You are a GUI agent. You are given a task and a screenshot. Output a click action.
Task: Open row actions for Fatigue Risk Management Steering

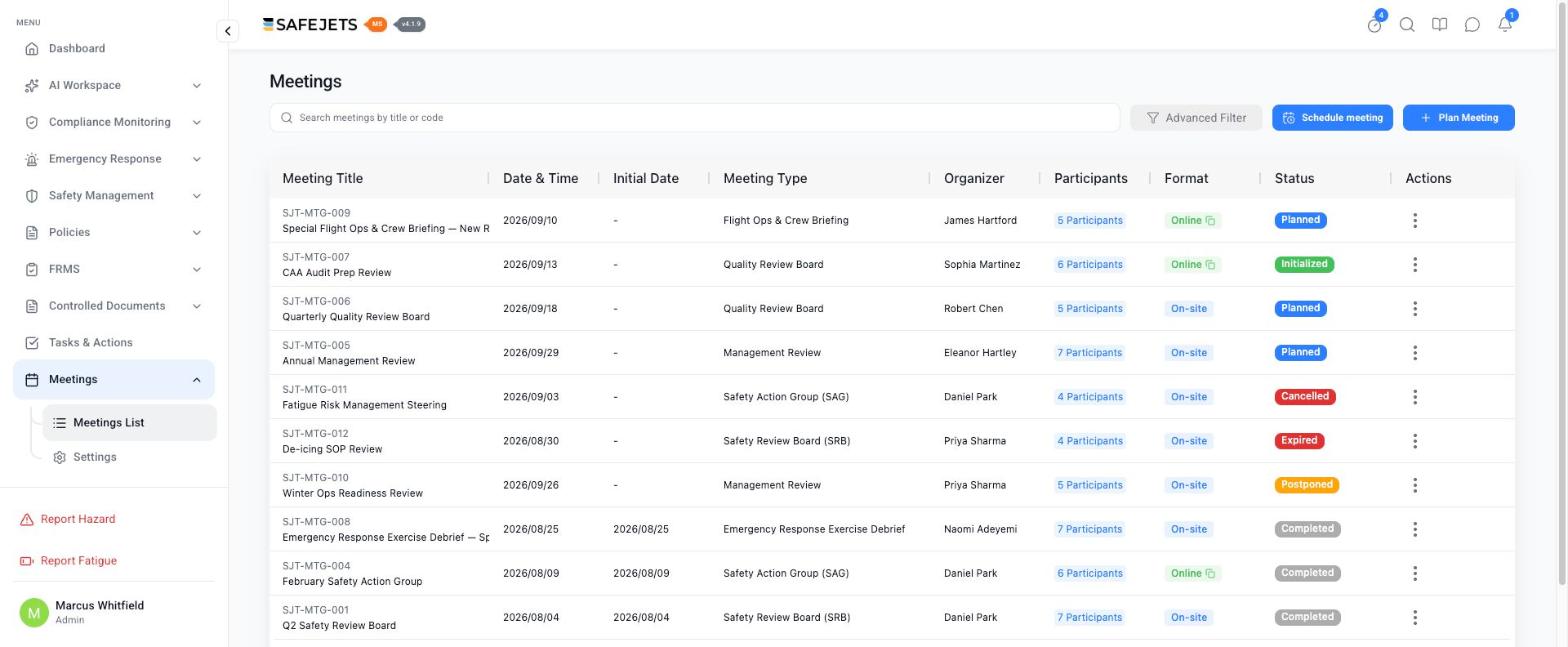click(x=1414, y=397)
